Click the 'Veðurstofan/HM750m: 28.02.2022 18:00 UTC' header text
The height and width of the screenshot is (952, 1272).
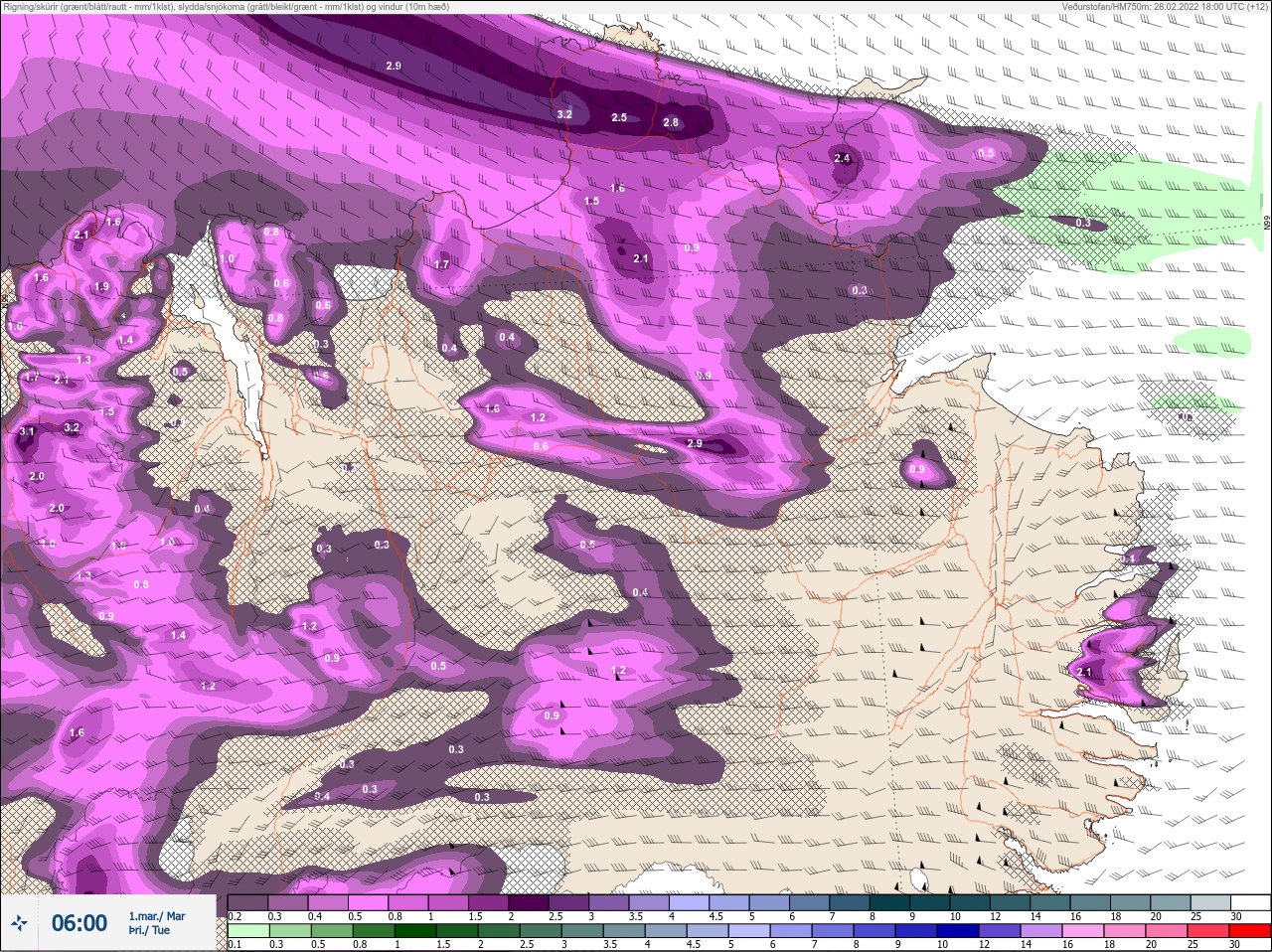click(1166, 7)
